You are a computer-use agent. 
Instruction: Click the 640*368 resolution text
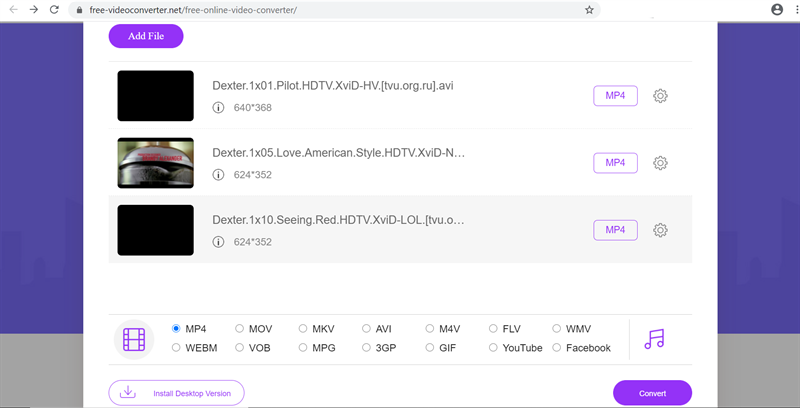point(253,108)
